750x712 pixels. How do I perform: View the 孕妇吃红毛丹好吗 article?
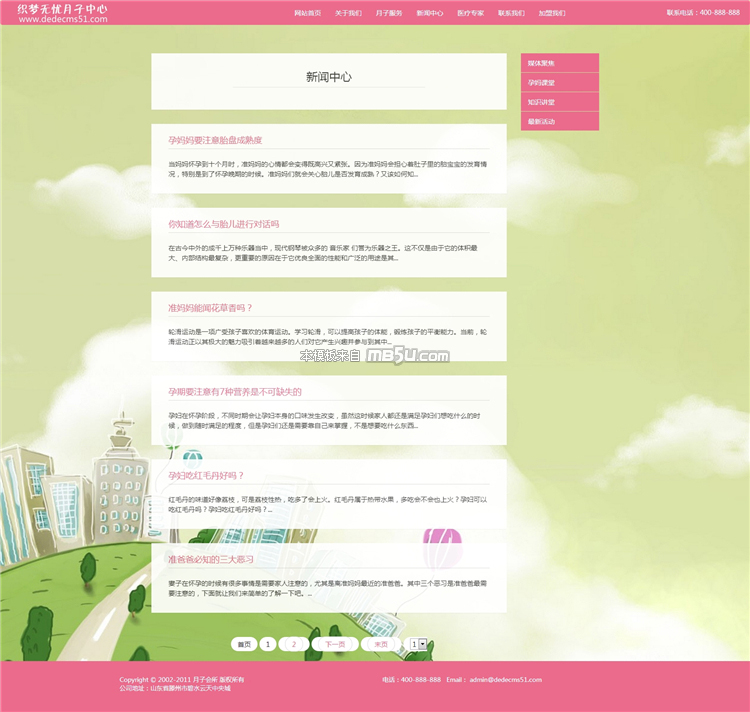[x=206, y=476]
